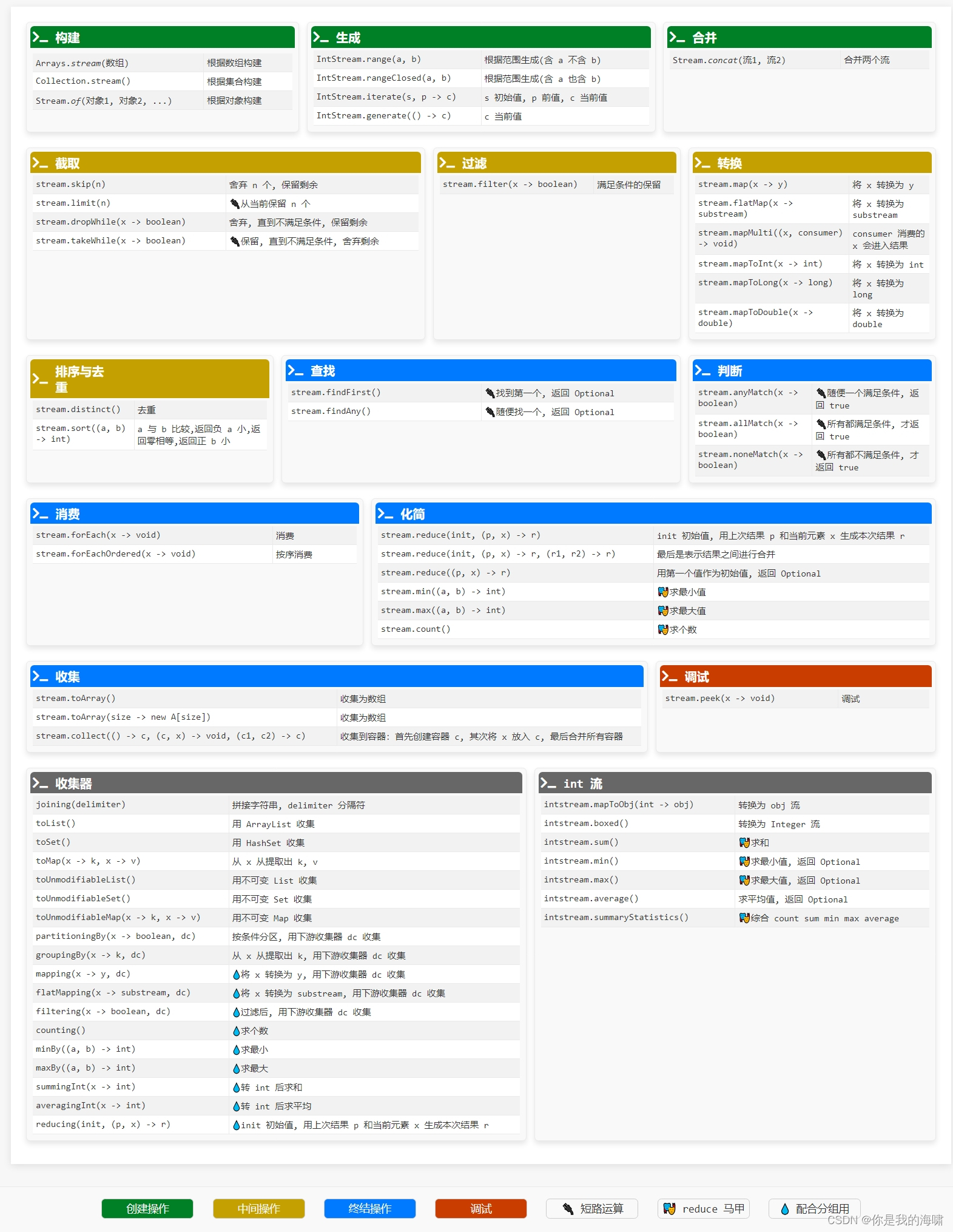Image resolution: width=953 pixels, height=1232 pixels.
Task: Click the reduce vest icon in intstream.sum() row
Action: (x=744, y=842)
